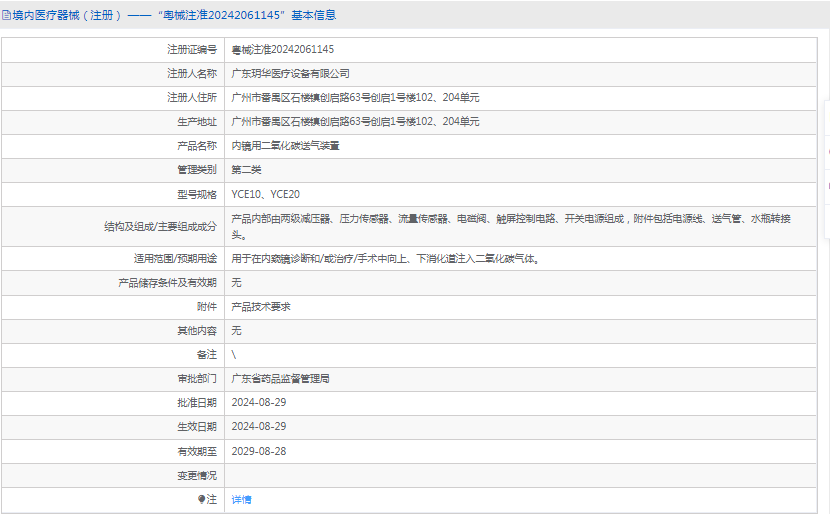This screenshot has height=514, width=830.
Task: Click expiry date 2029-08-28
Action: tap(259, 452)
